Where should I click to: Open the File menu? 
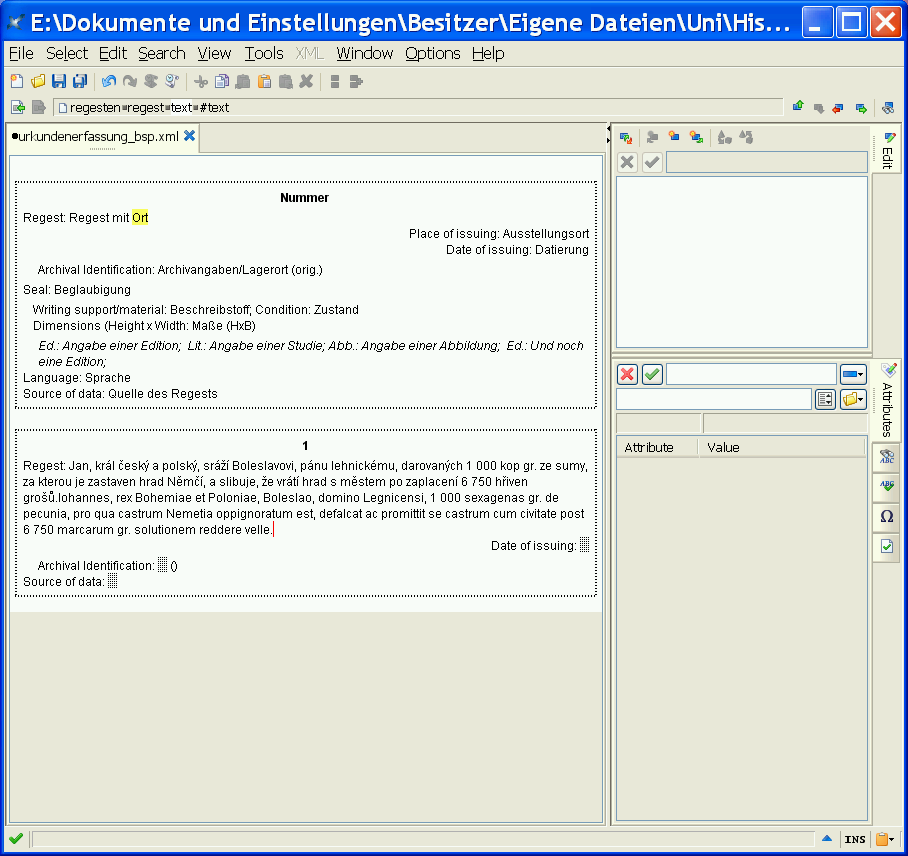21,53
